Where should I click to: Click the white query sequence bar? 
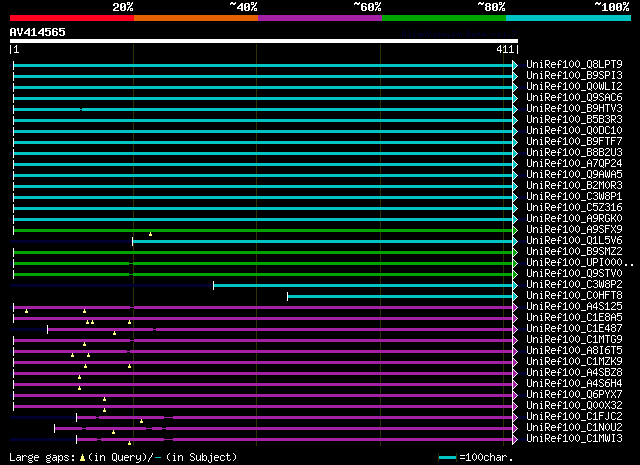264,41
